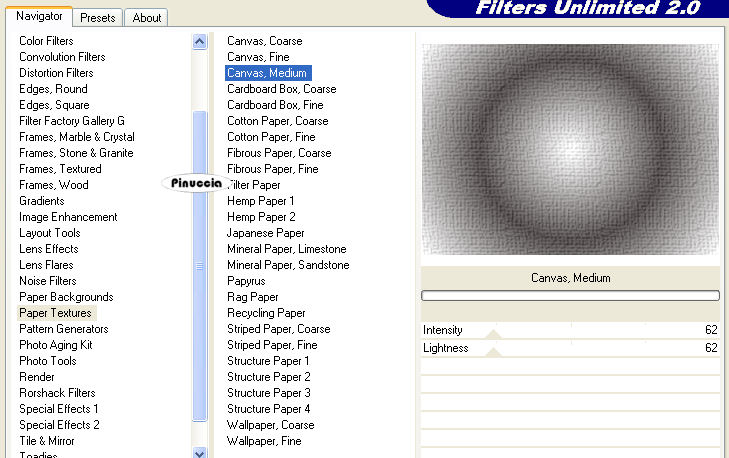Choose Cardboard Box, Fine filter
Image resolution: width=729 pixels, height=458 pixels.
point(275,105)
